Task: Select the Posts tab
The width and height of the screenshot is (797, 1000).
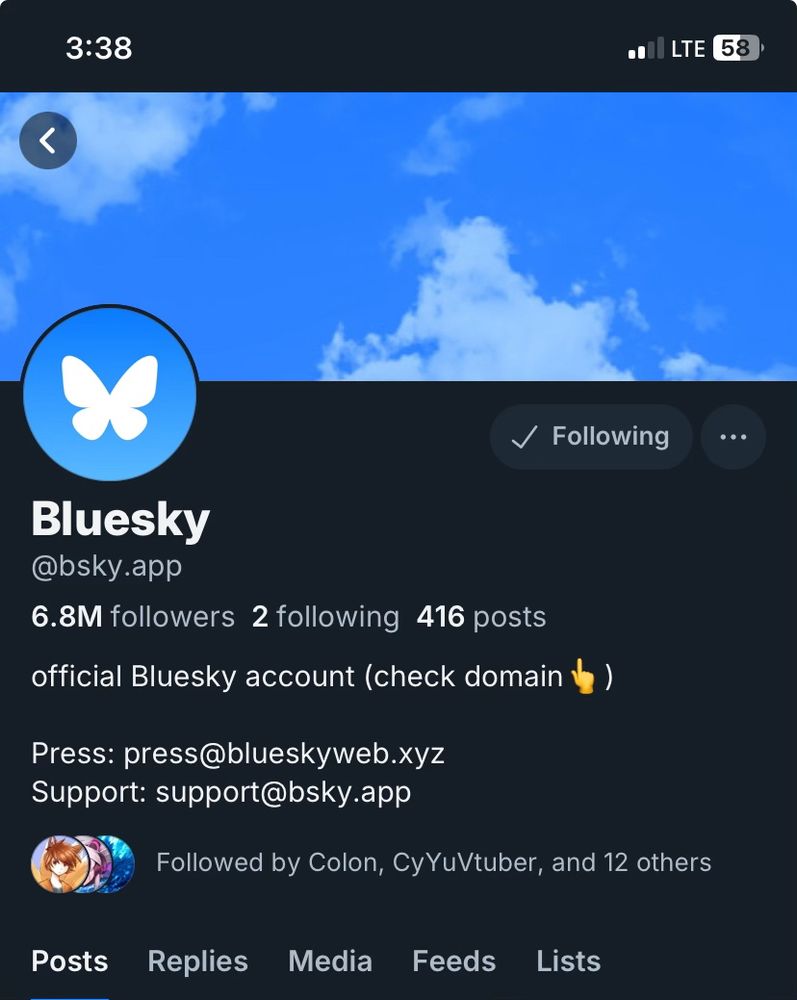Action: [69, 961]
